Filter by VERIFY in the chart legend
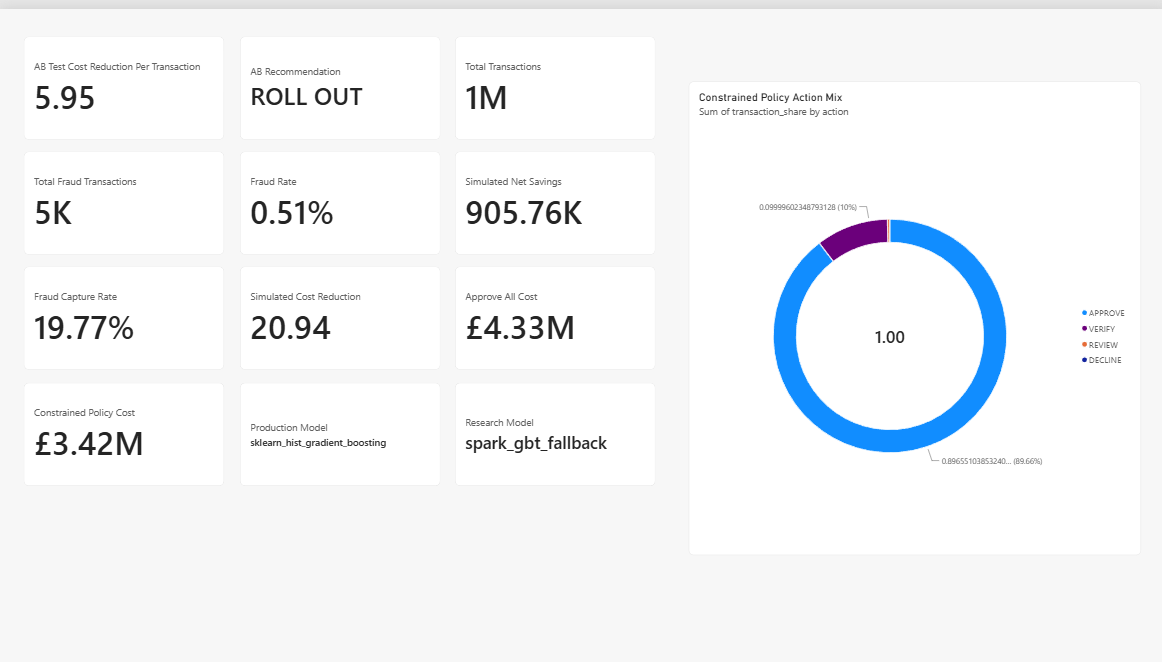Viewport: 1162px width, 662px height. (x=1098, y=329)
